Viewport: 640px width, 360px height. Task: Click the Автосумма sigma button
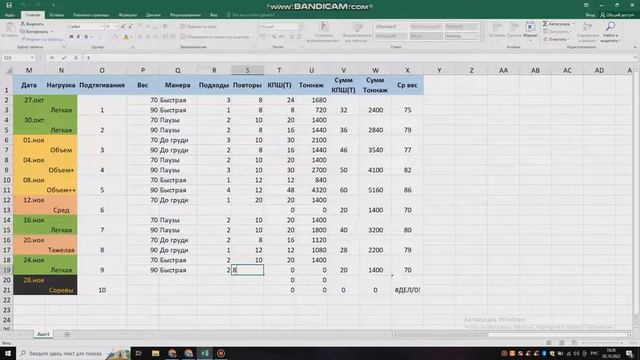tap(558, 24)
